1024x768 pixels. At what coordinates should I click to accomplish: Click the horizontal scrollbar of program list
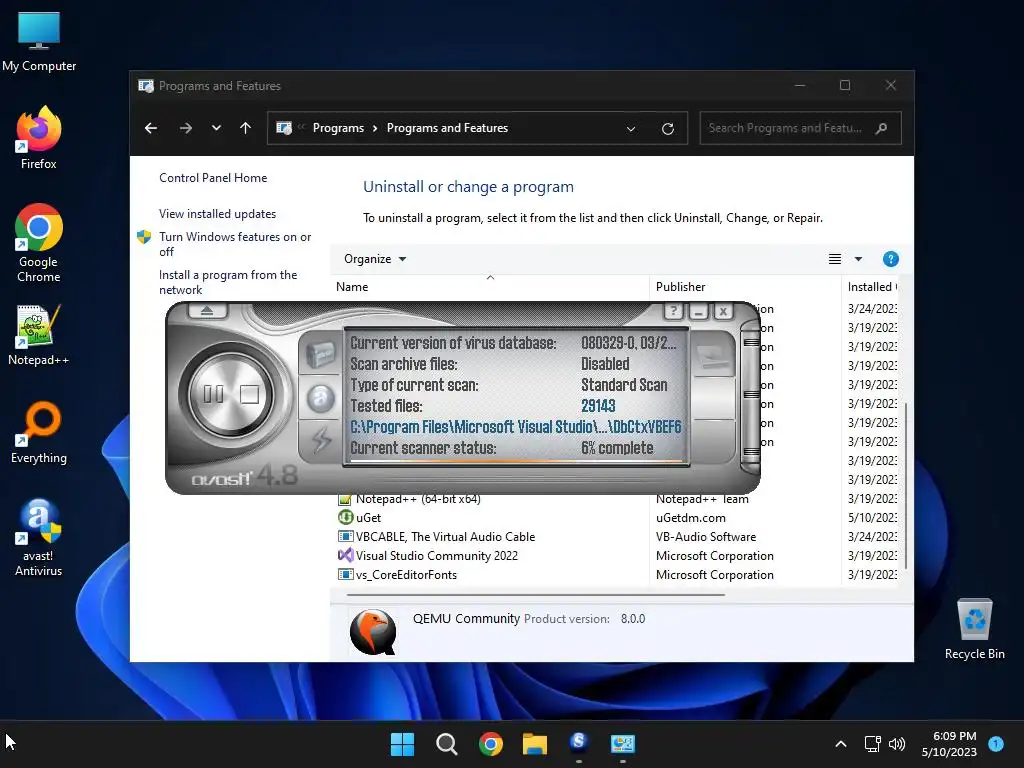tap(536, 595)
